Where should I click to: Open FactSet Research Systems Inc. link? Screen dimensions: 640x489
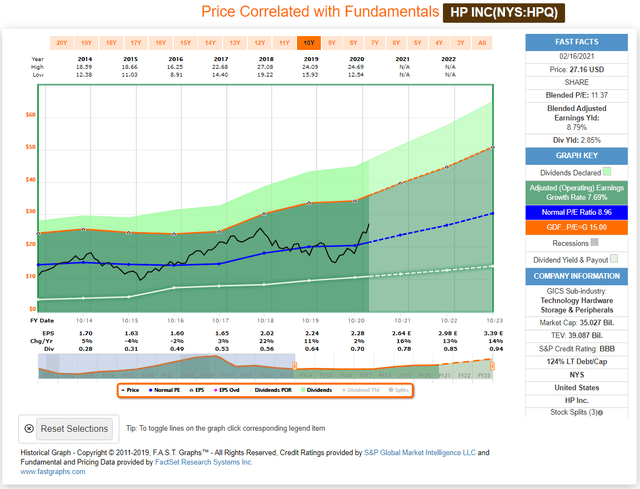coord(204,462)
